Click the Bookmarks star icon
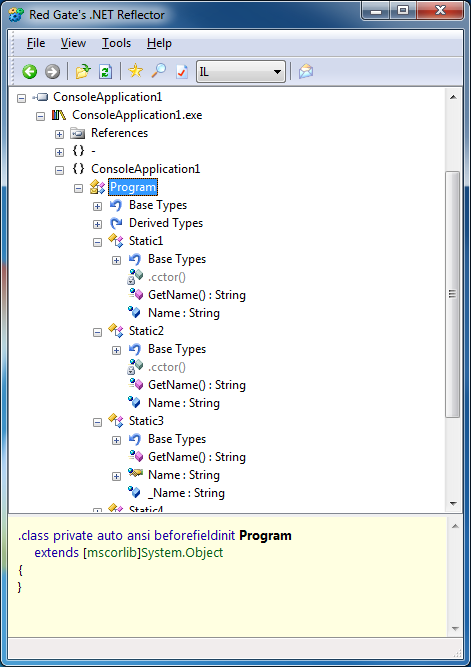471x667 pixels. click(x=136, y=71)
